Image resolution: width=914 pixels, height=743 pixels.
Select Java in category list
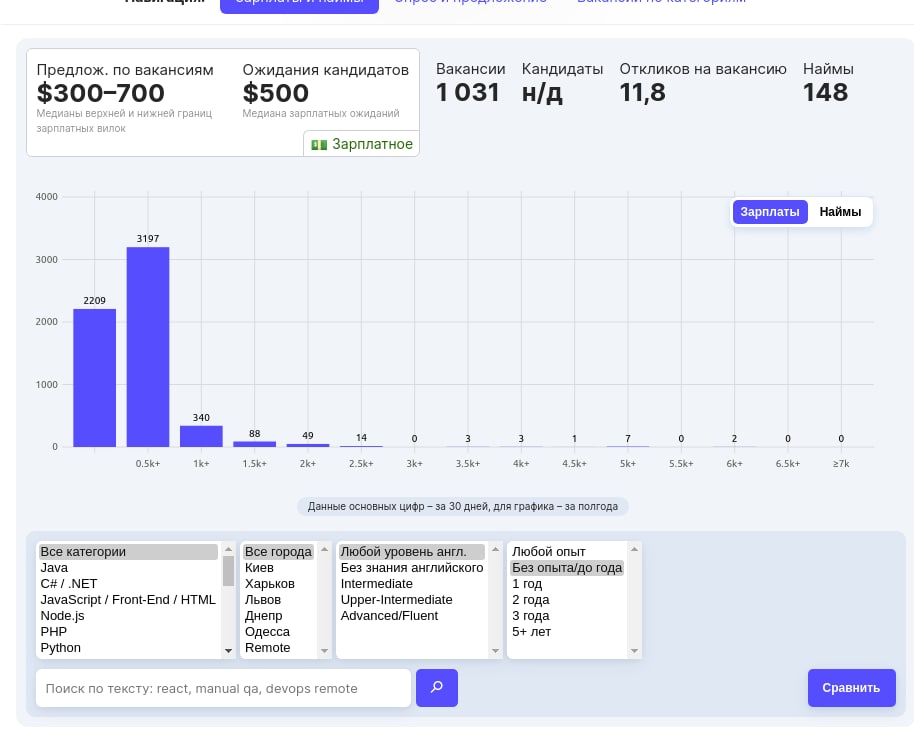(128, 568)
